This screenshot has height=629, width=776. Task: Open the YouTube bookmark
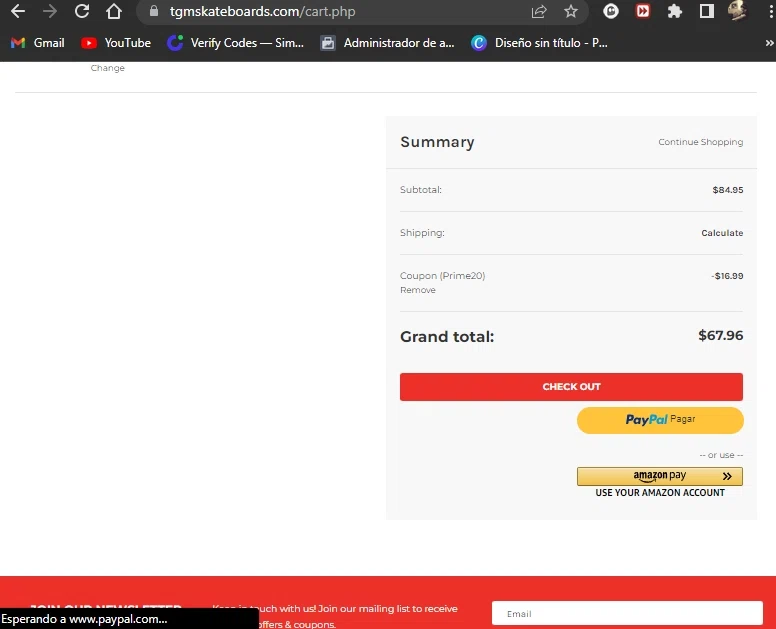coord(116,43)
